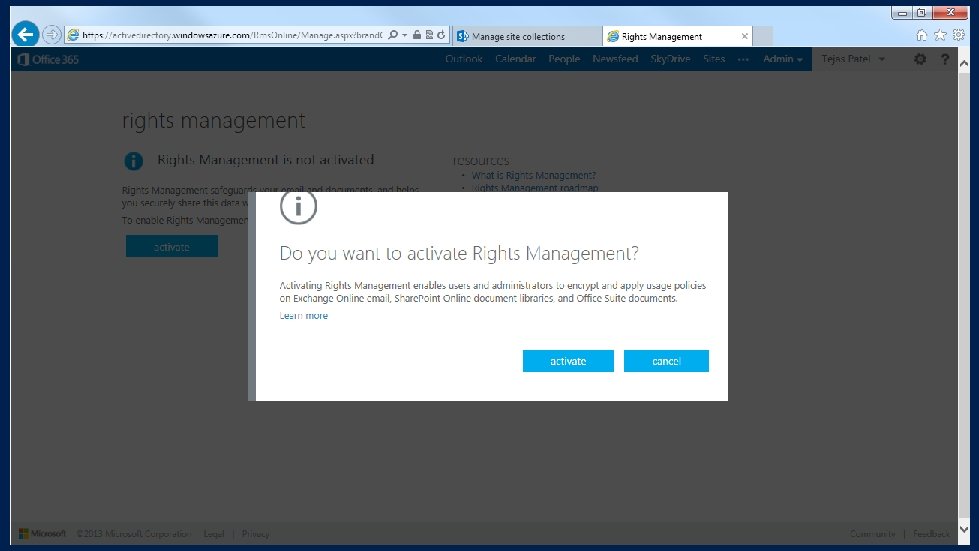Close the Rights Management browser tab
Screen dimensions: 979x551
click(744, 36)
